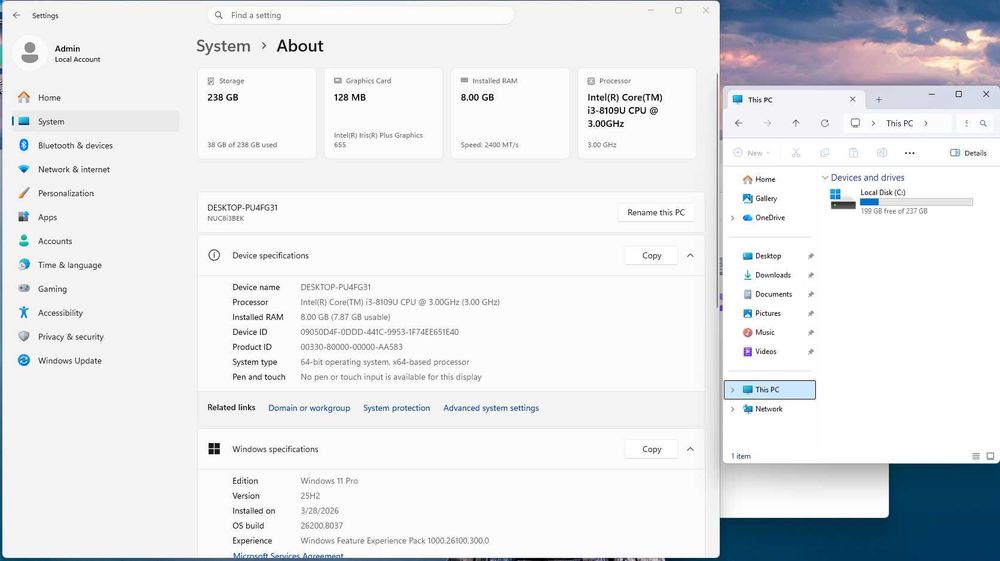Click the File Explorer back arrow
Image resolution: width=1000 pixels, height=561 pixels.
pyautogui.click(x=739, y=123)
